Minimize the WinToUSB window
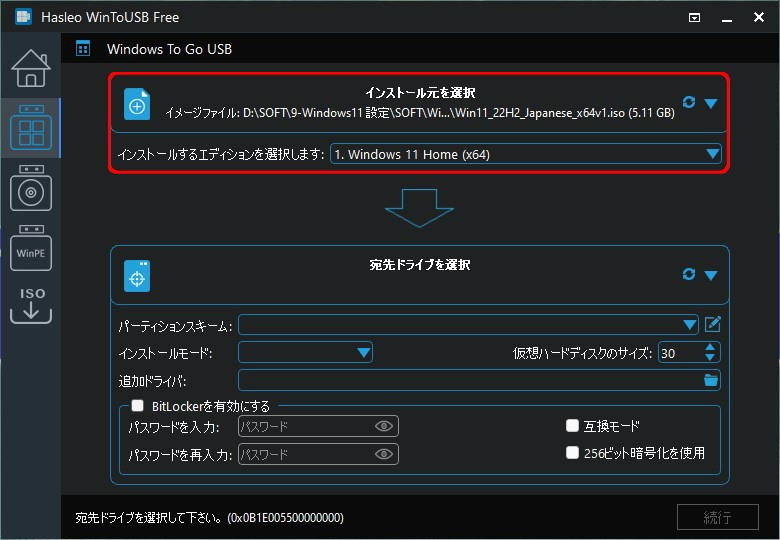780x540 pixels. point(727,19)
